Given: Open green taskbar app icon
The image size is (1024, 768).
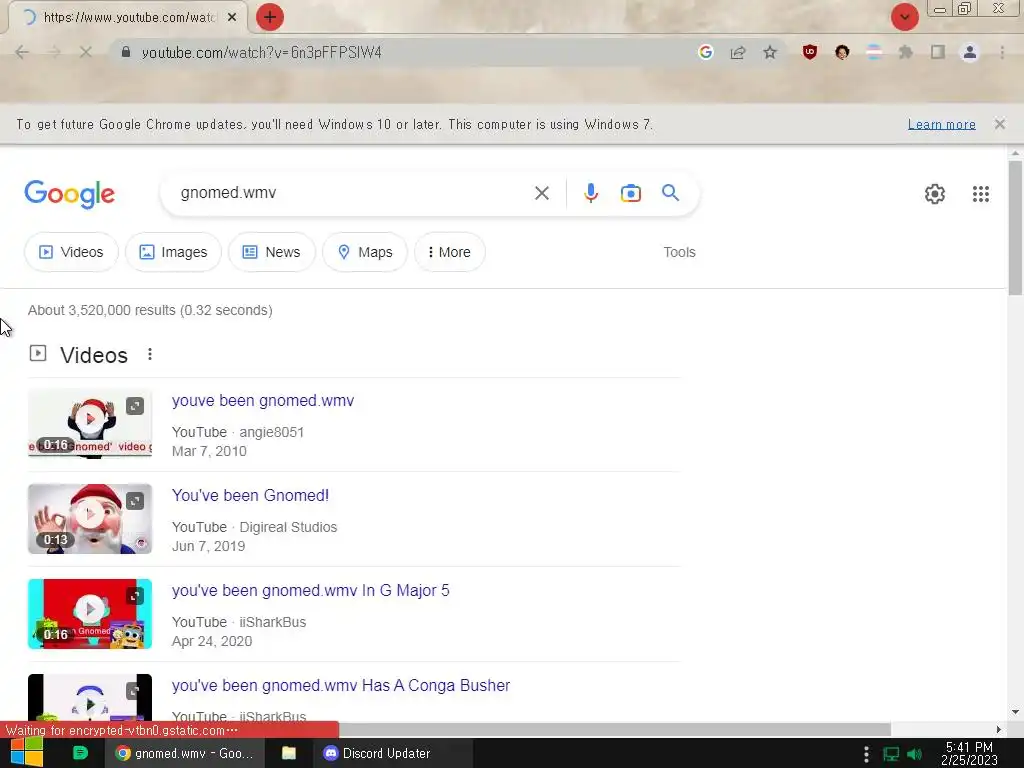Looking at the screenshot, I should [x=80, y=753].
